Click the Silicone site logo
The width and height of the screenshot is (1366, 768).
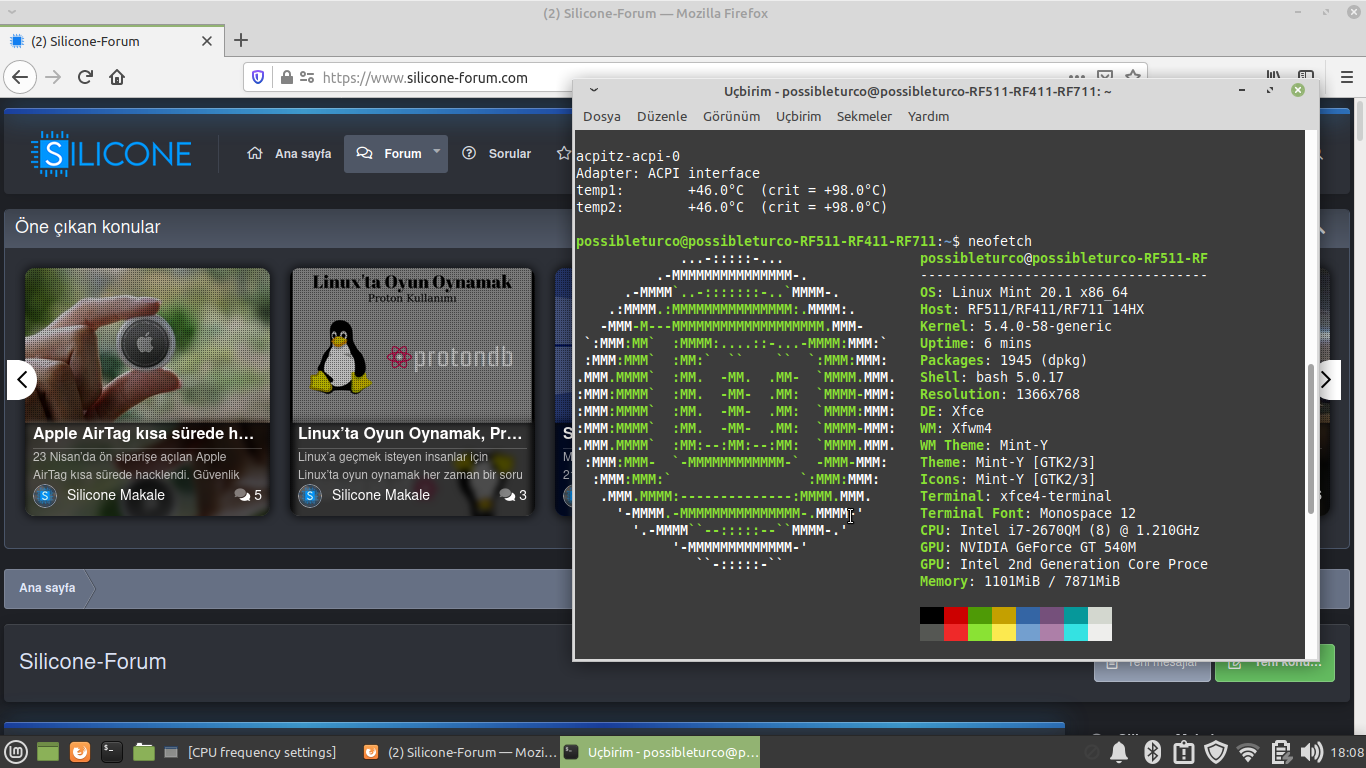pos(111,153)
